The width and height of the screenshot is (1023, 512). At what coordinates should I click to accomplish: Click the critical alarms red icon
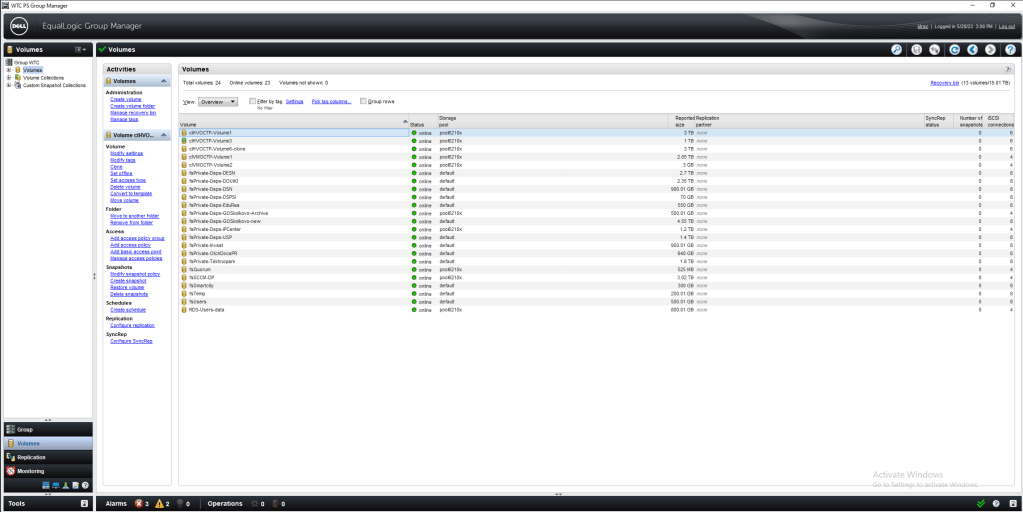pos(139,504)
